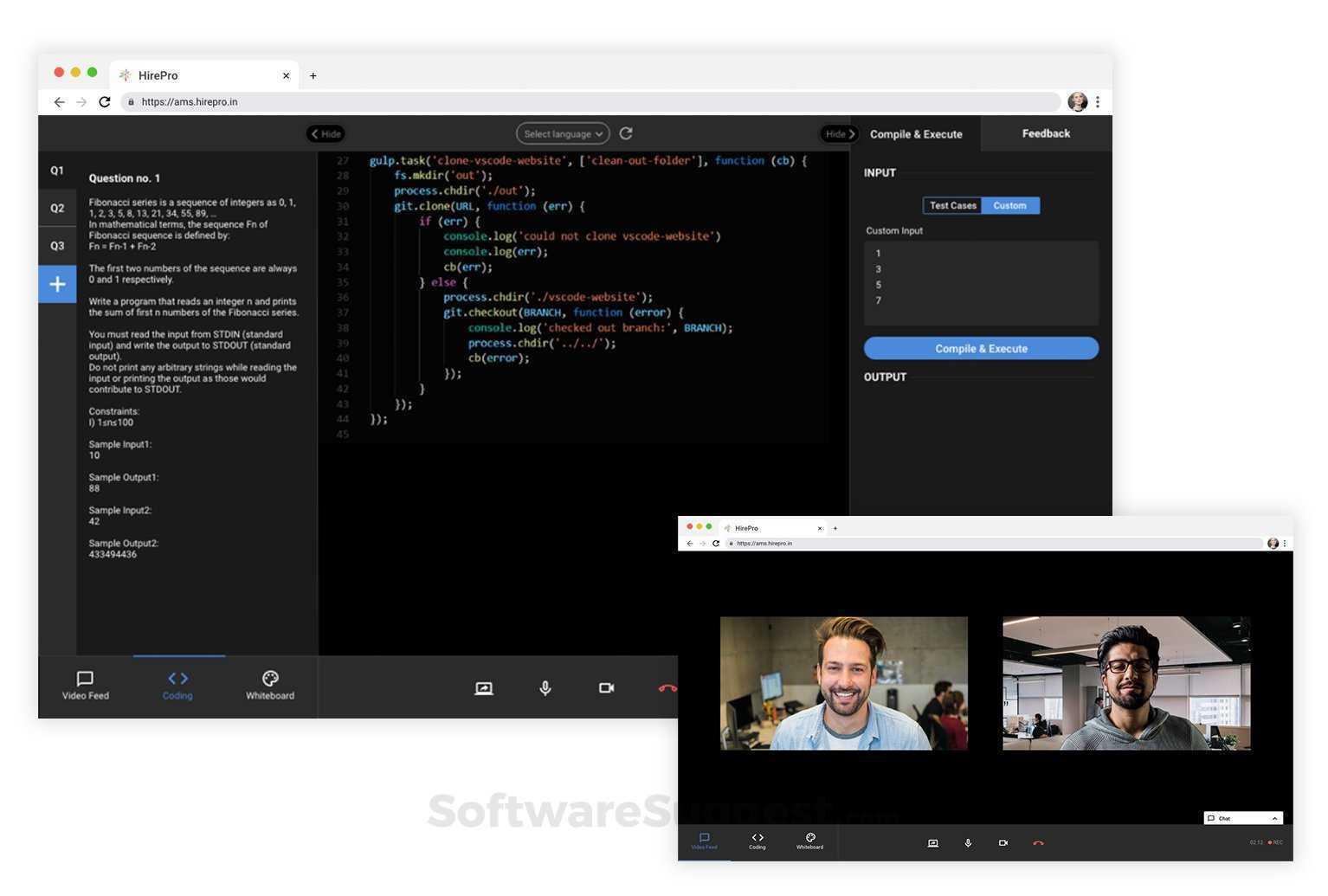The image size is (1328, 896).
Task: Click the reset code refresh icon beside language selector
Action: [626, 133]
